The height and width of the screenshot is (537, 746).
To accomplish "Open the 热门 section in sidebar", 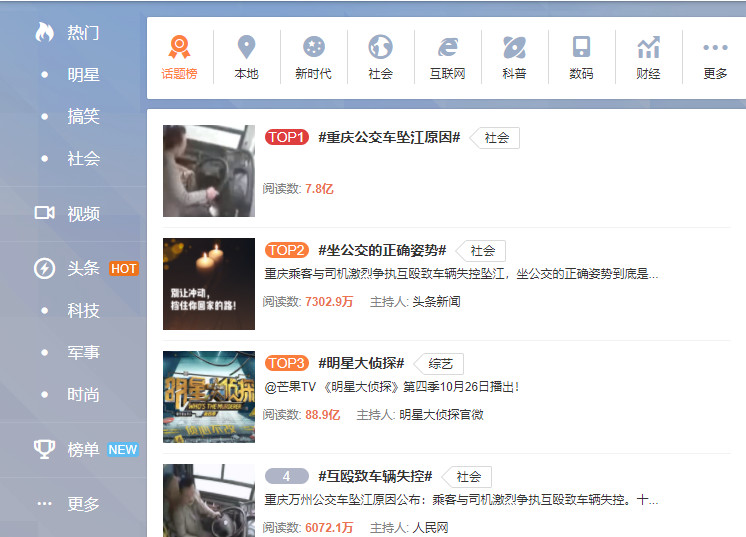I will click(x=83, y=32).
